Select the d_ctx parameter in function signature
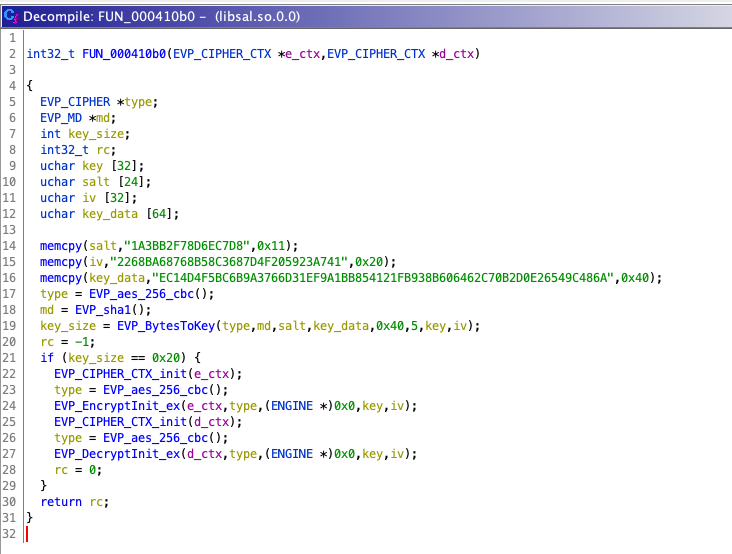 [x=460, y=53]
